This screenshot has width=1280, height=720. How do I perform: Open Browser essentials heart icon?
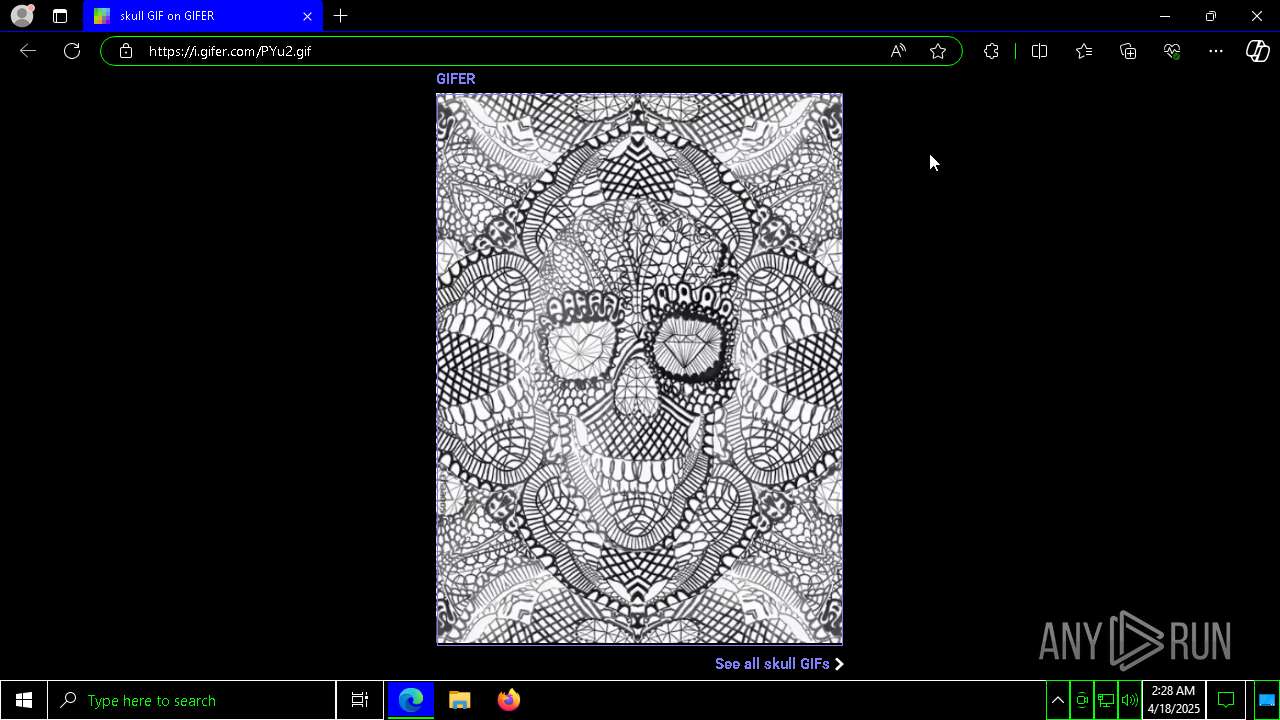coord(1172,51)
